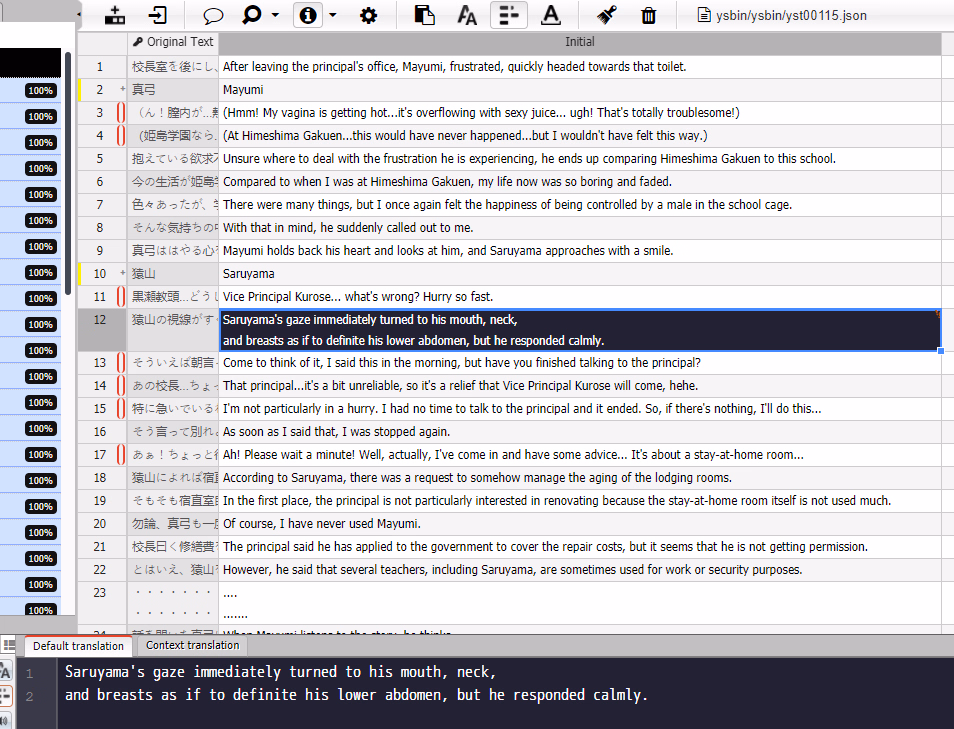Select the paintbrush clean-up tool

pyautogui.click(x=606, y=15)
